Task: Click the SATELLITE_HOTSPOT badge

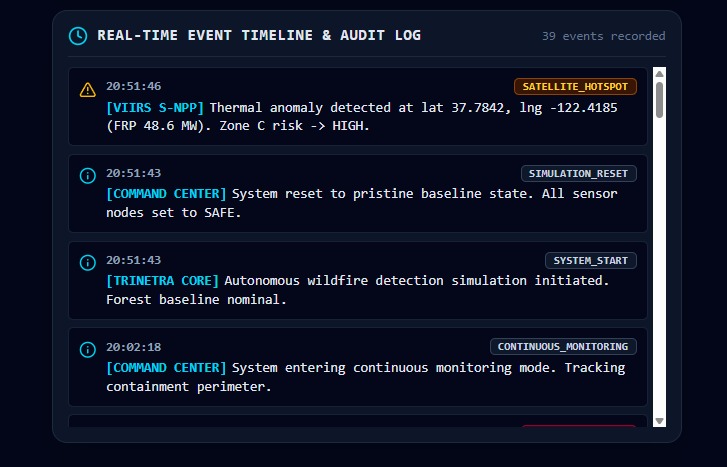Action: [575, 87]
